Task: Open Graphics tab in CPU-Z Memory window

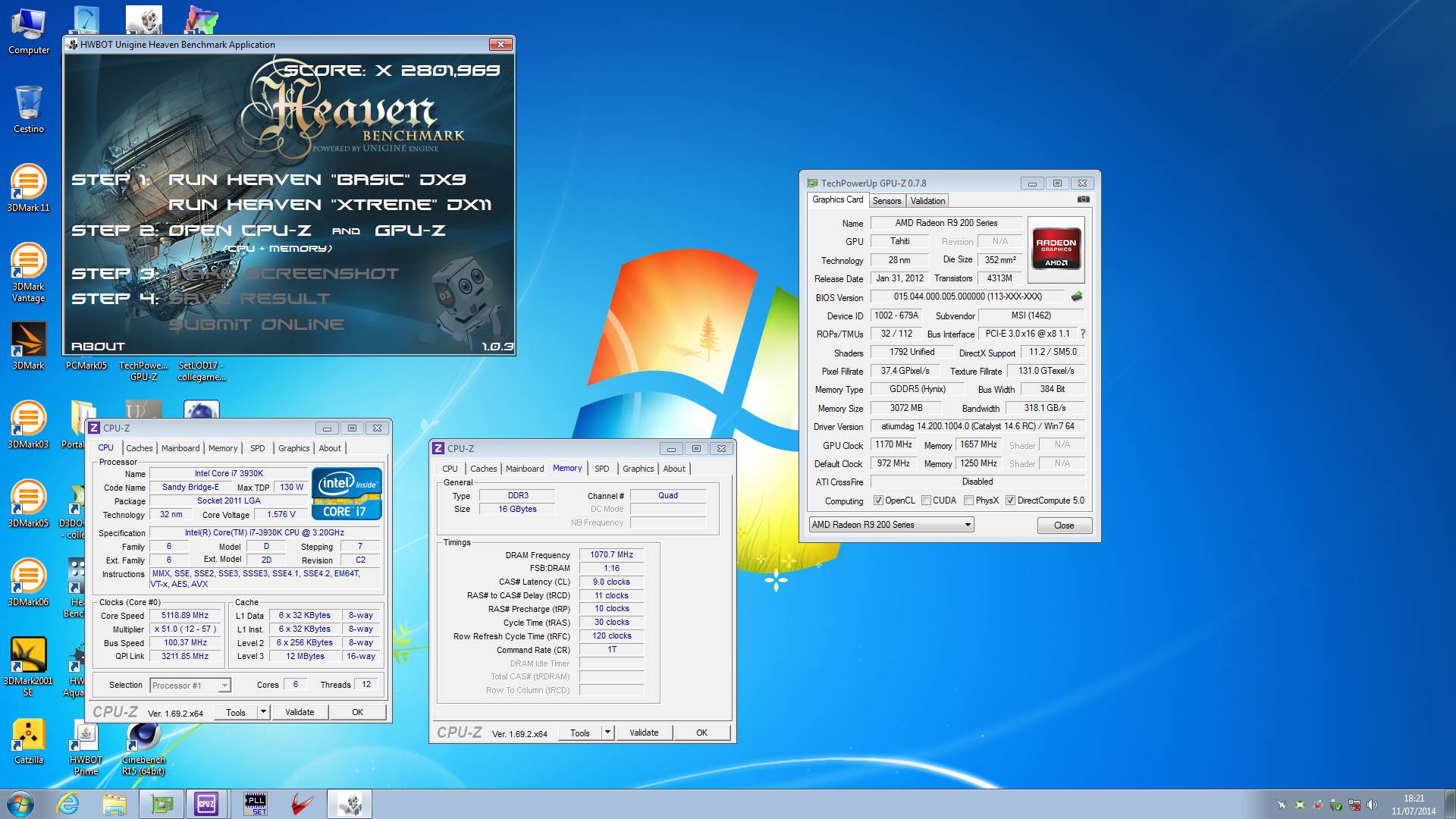Action: tap(639, 469)
